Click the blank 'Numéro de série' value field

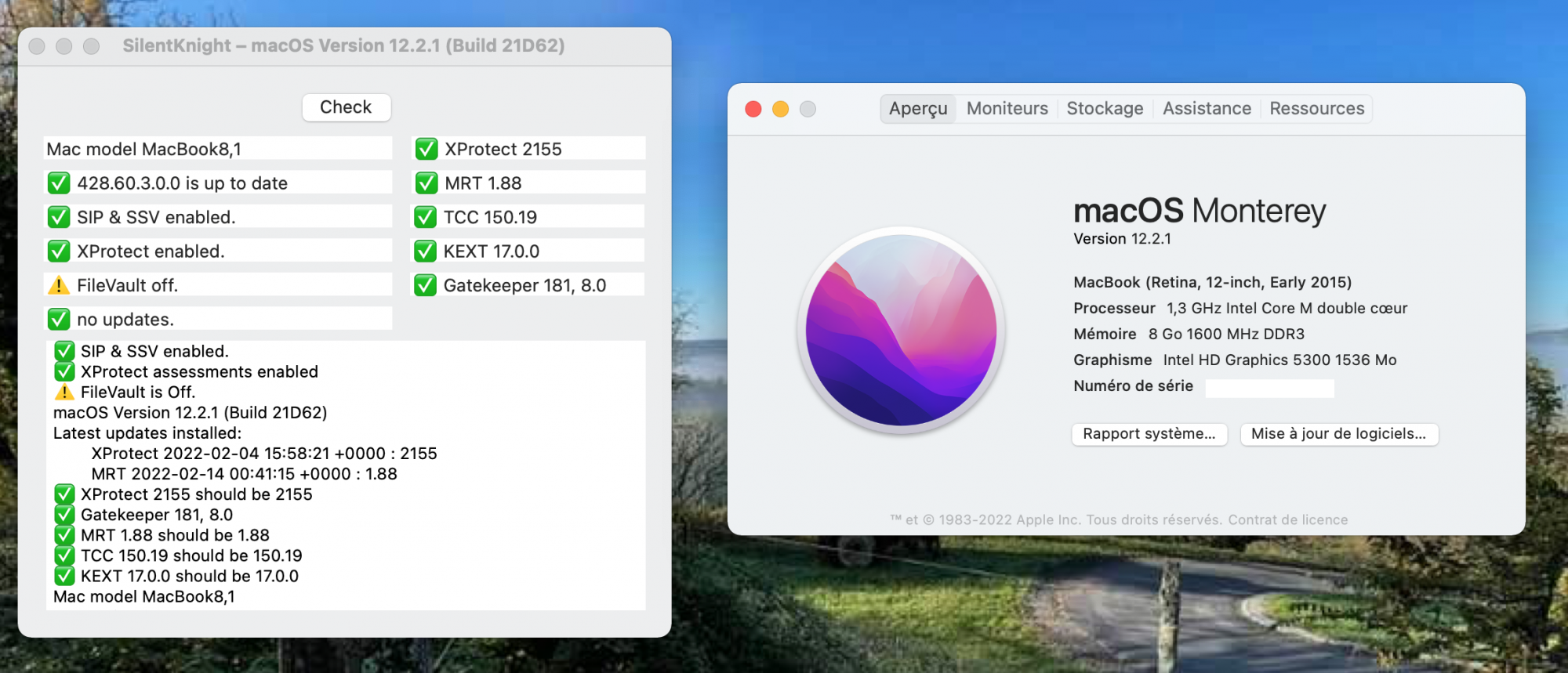click(1269, 388)
